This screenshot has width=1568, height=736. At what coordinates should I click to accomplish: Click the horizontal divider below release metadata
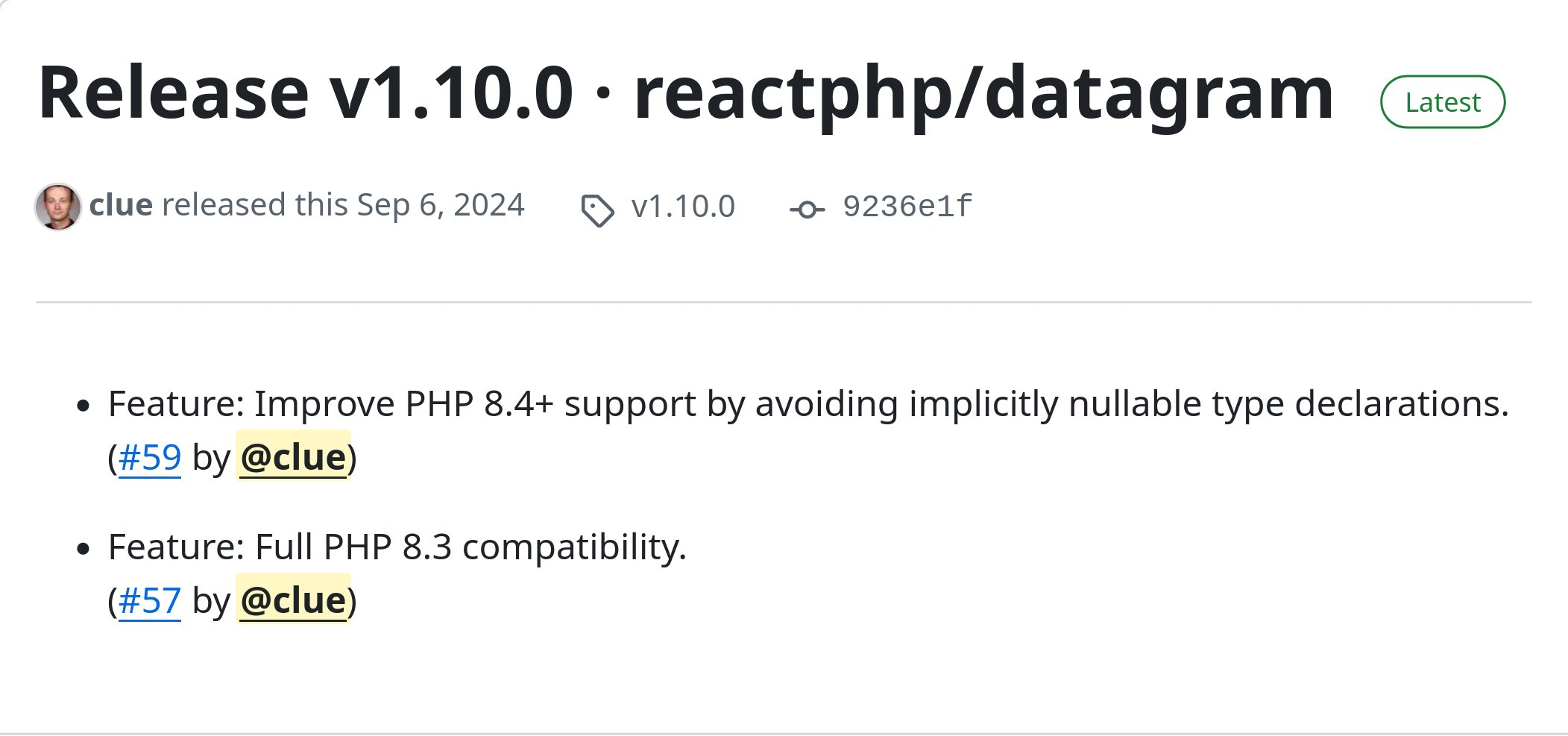click(x=784, y=302)
